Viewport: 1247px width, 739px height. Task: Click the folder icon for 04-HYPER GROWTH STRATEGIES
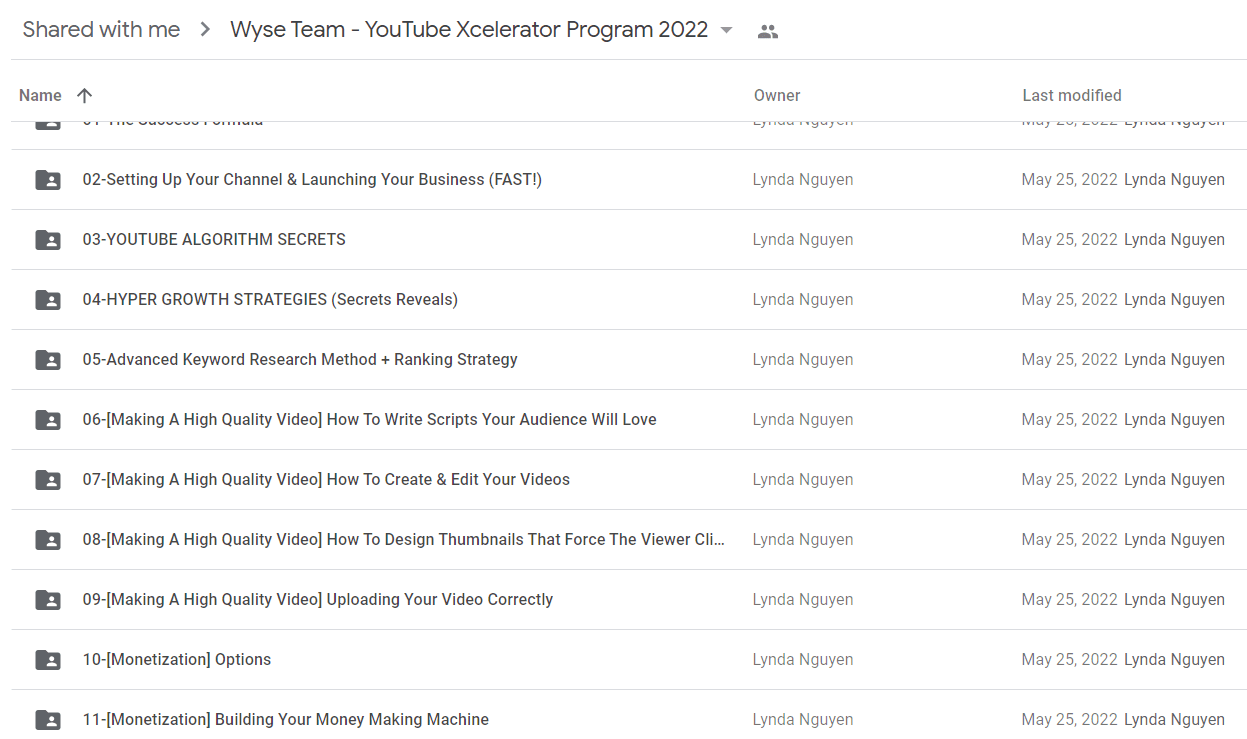click(47, 300)
